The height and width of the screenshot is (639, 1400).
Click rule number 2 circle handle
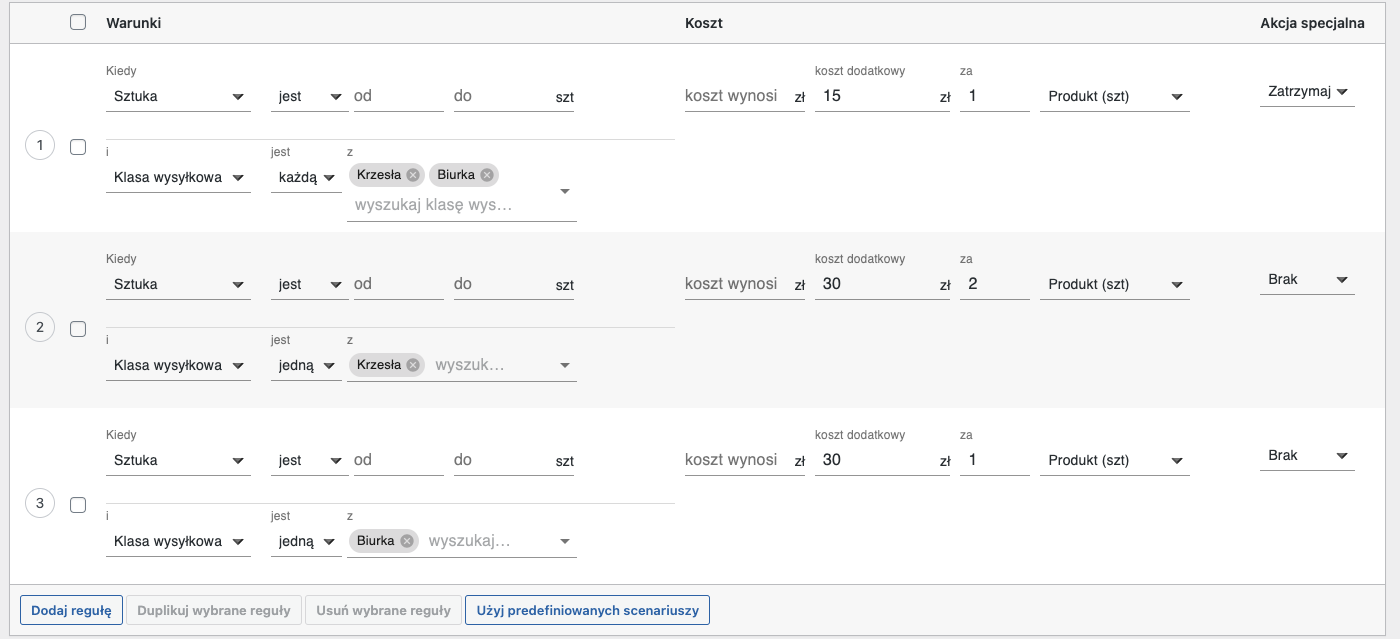40,327
